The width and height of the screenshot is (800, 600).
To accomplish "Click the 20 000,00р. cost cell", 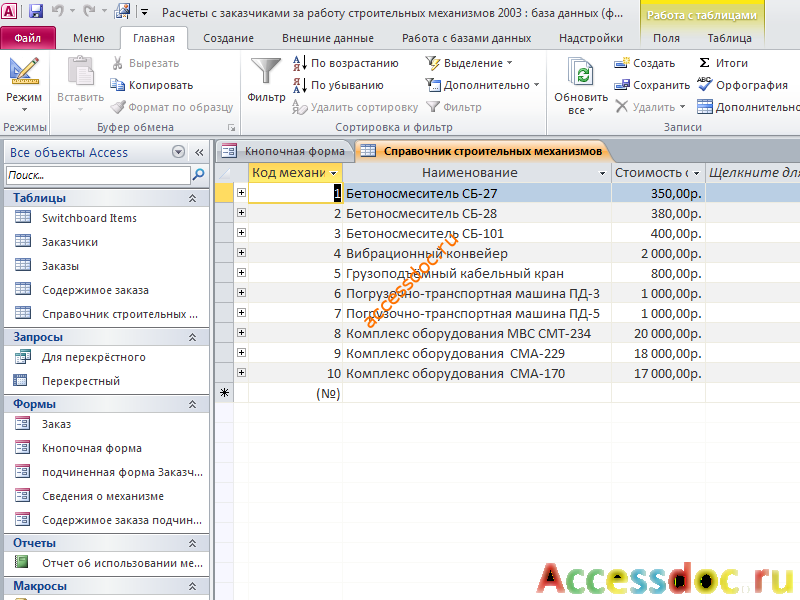I will pyautogui.click(x=658, y=333).
